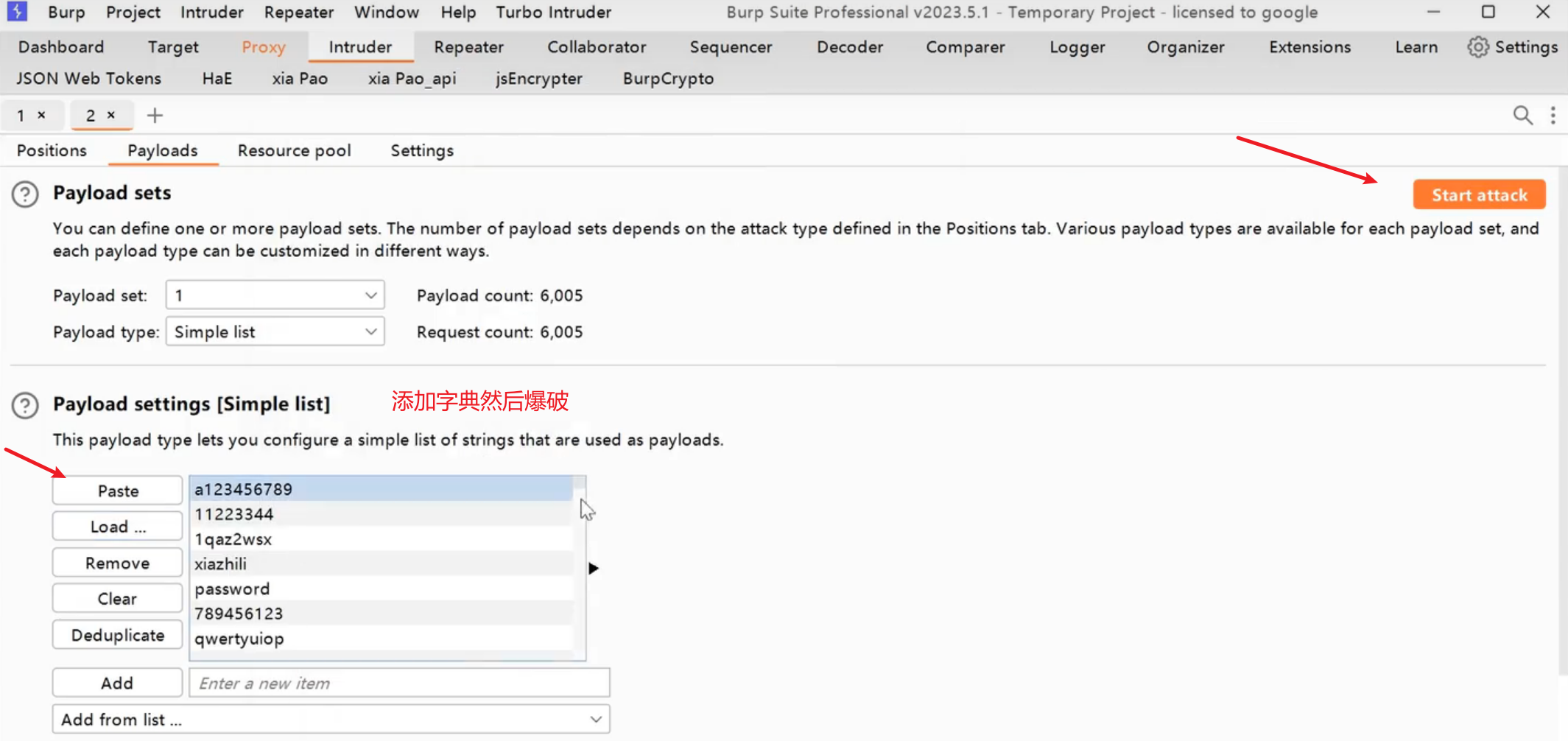Open the Turbo Intruder menu

click(553, 13)
